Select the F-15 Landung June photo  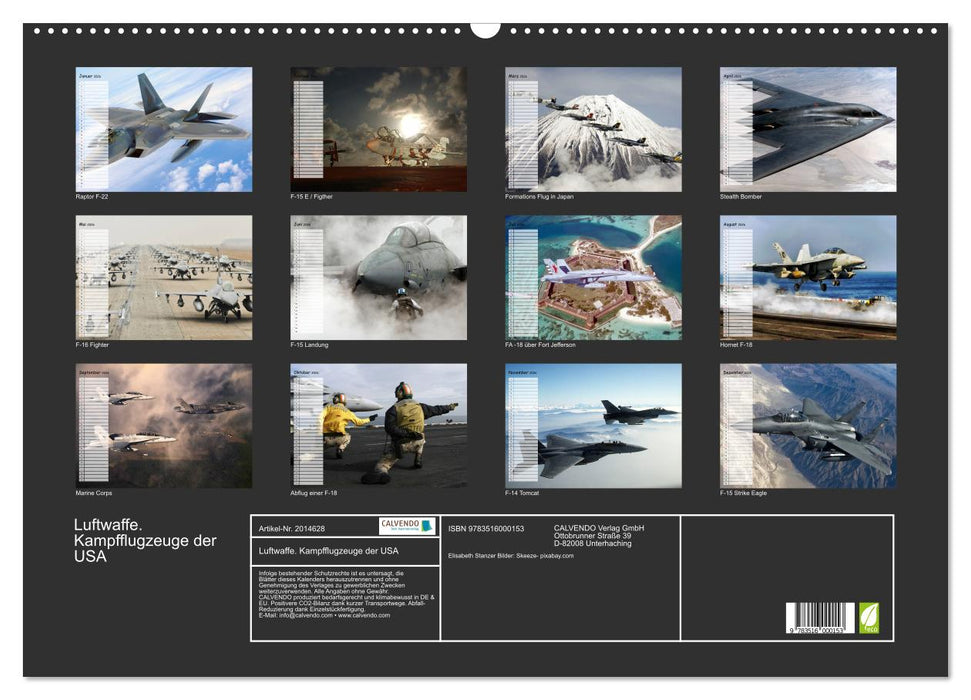point(380,280)
